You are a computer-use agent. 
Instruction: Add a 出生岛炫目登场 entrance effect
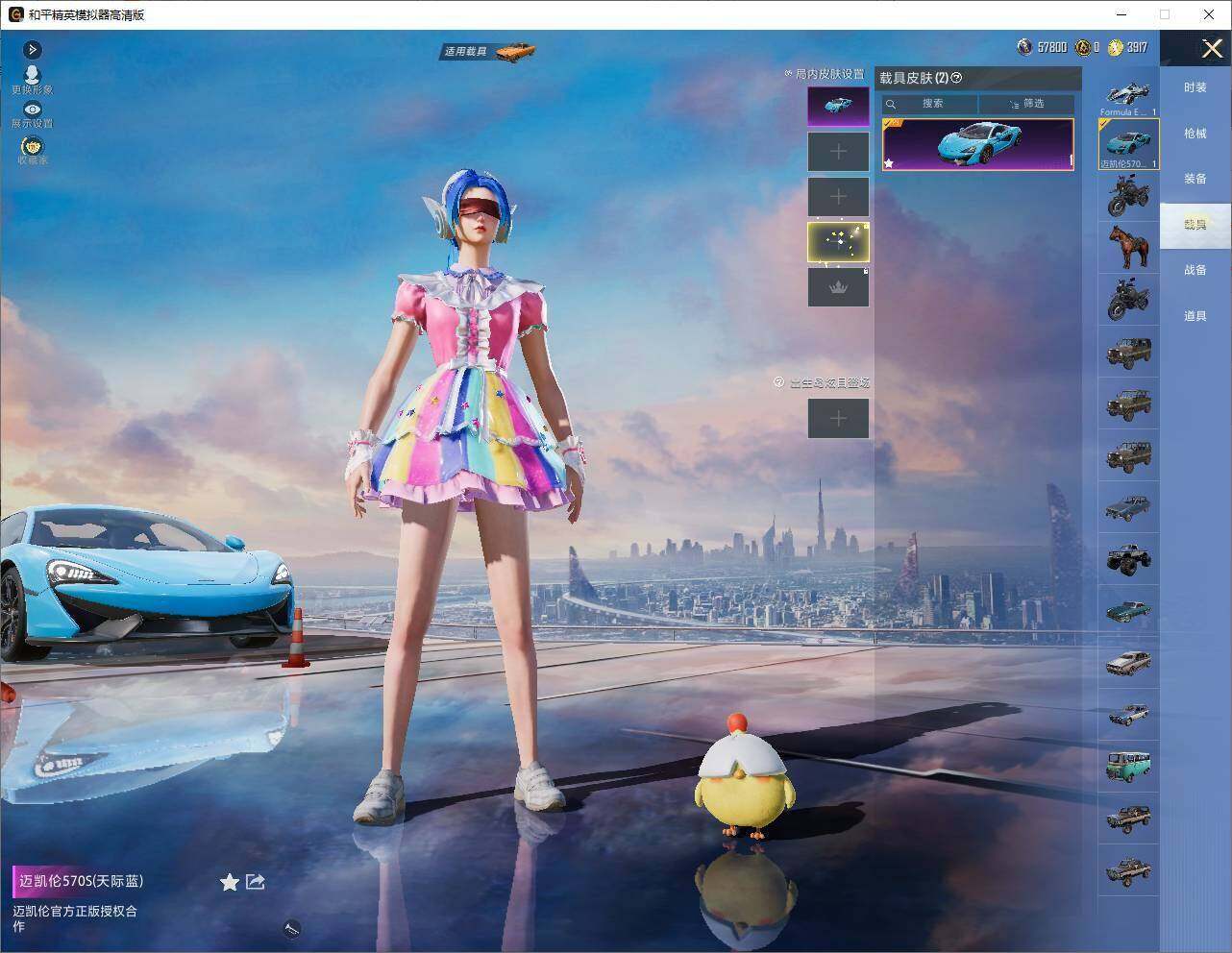(838, 418)
